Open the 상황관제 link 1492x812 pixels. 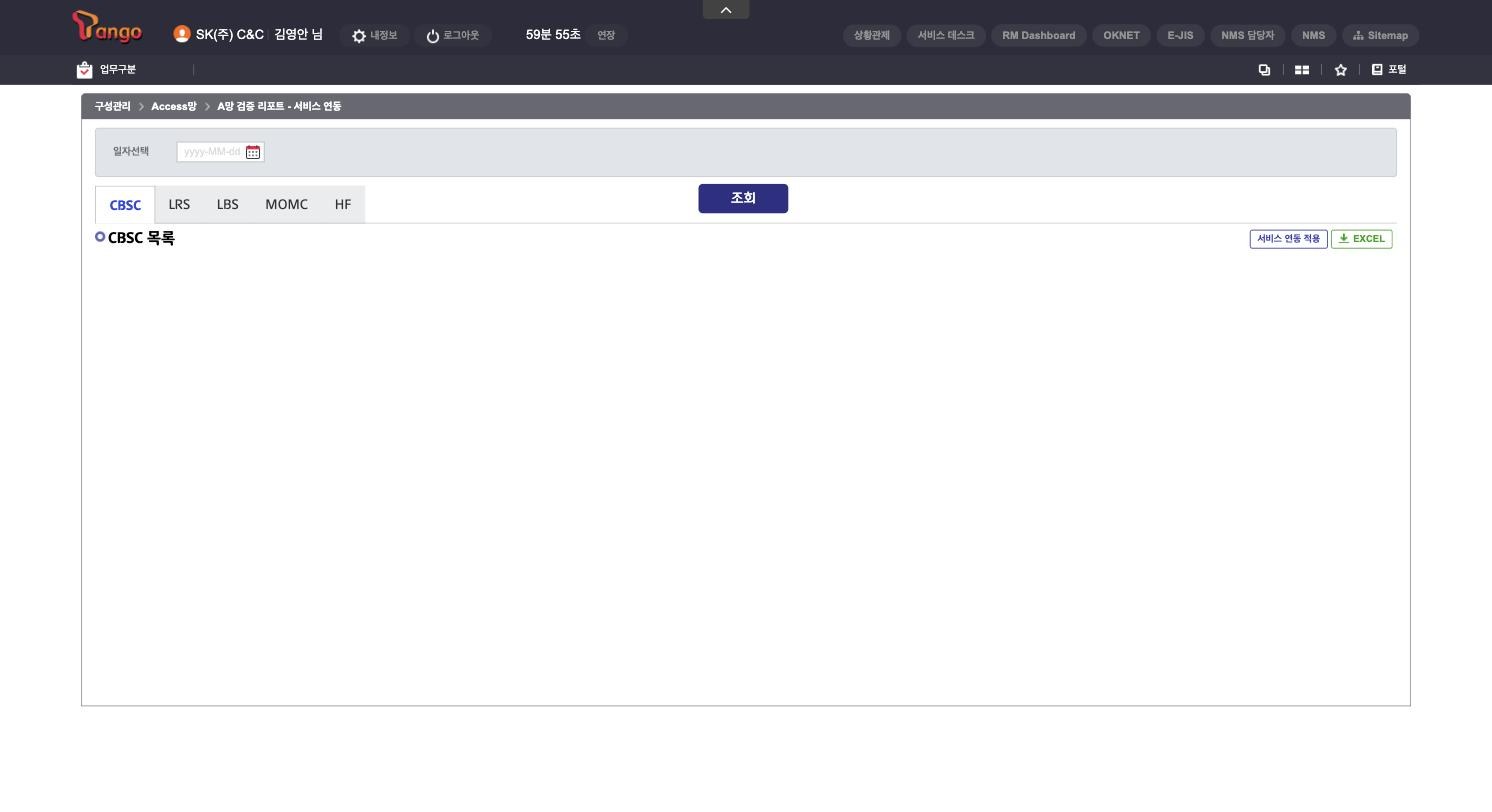[x=872, y=36]
